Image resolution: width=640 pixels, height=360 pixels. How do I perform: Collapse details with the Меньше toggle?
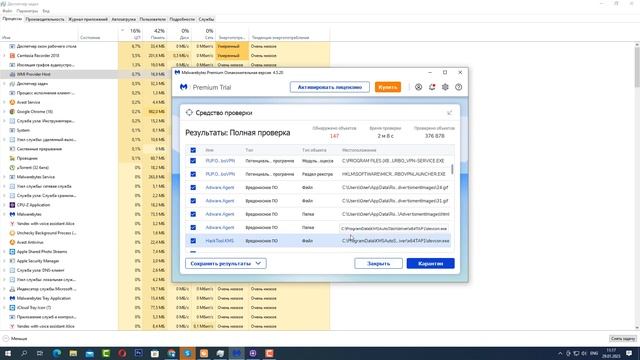pos(15,338)
